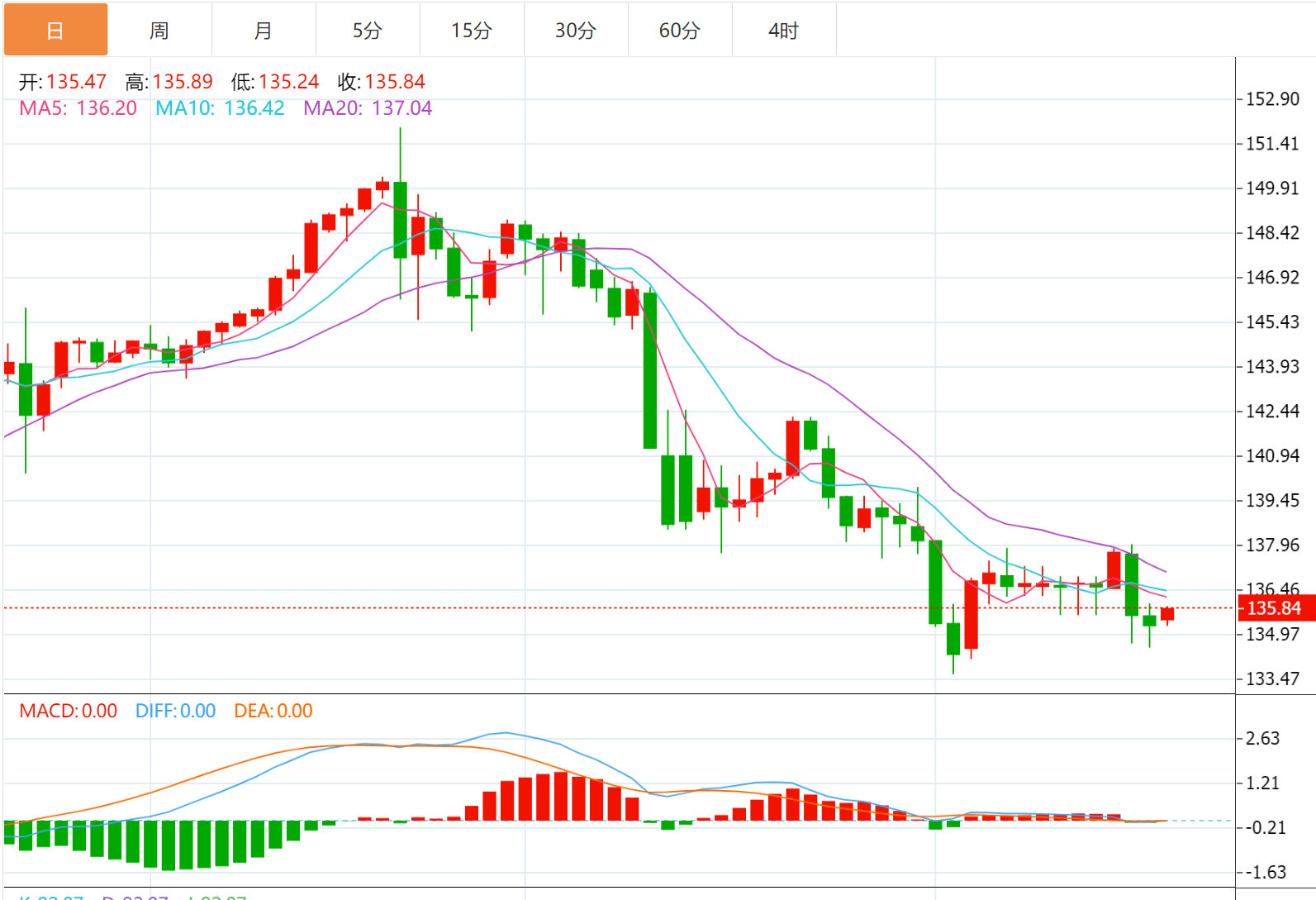Click the 146.92 price axis label
Screen dimensions: 1316x900
click(1272, 278)
